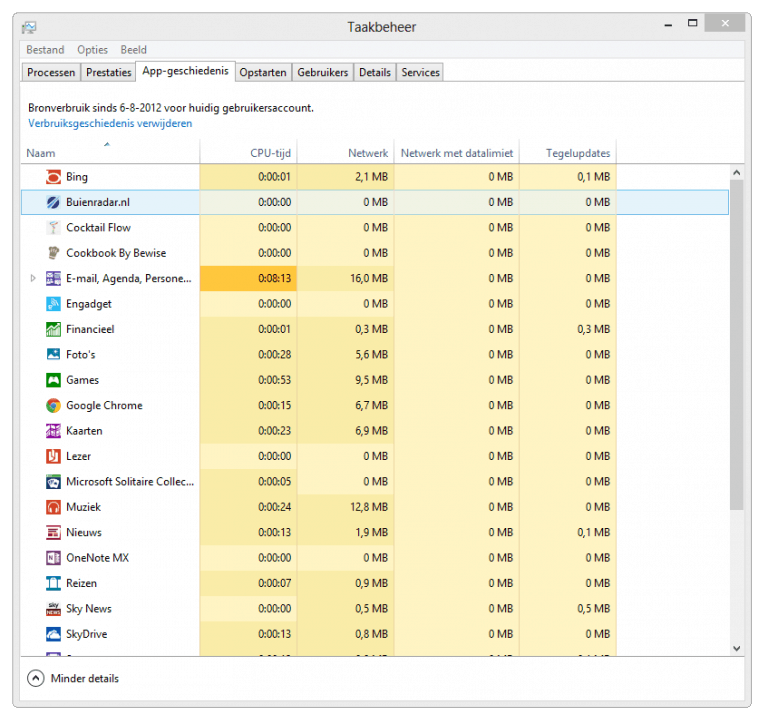Click the Engadget app icon
Screen dimensions: 768x724
53,304
